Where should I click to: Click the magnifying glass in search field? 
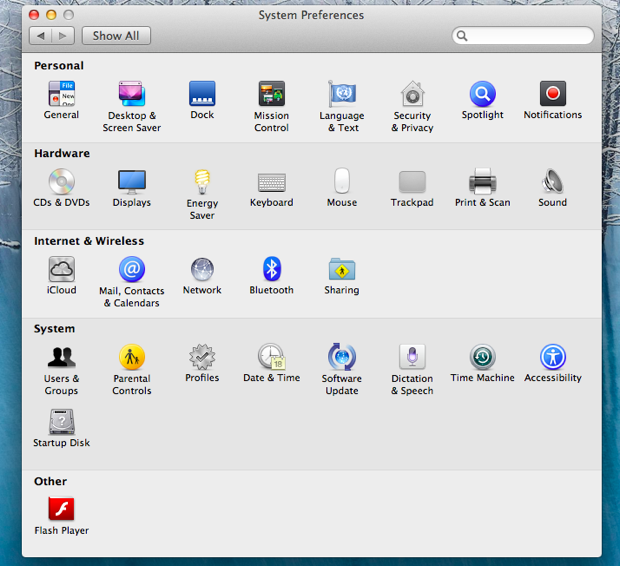click(462, 36)
